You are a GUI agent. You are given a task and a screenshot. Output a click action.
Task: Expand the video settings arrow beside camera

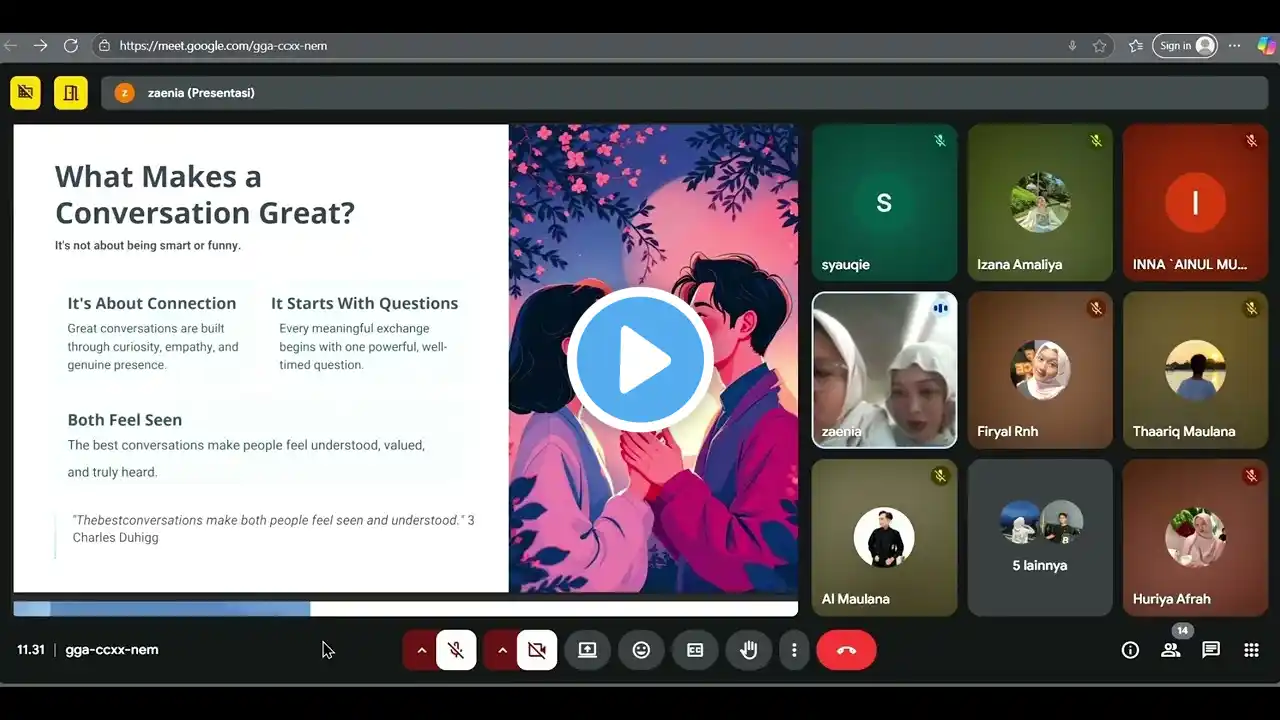pyautogui.click(x=502, y=650)
